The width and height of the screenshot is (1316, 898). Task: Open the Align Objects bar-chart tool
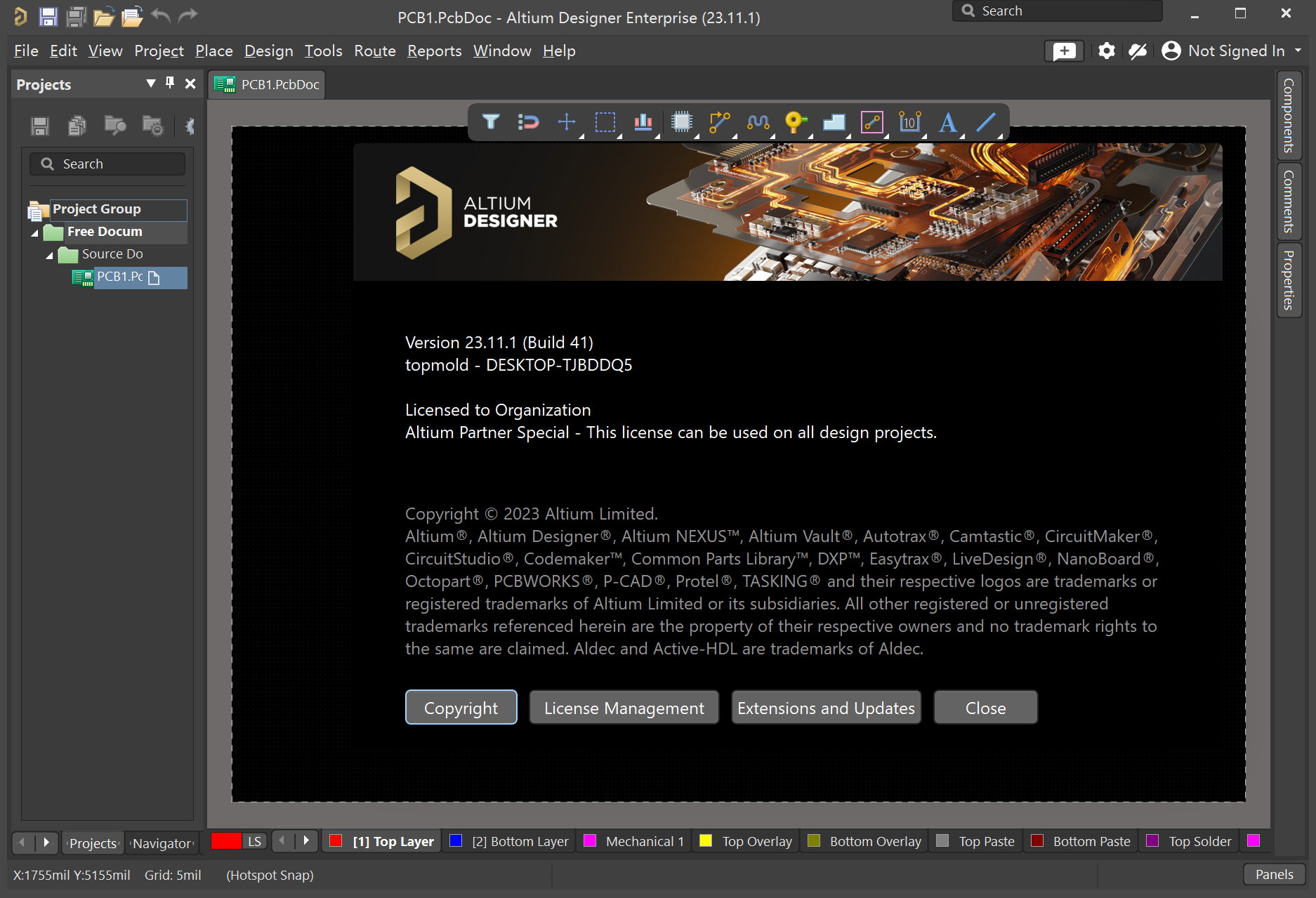pos(643,122)
